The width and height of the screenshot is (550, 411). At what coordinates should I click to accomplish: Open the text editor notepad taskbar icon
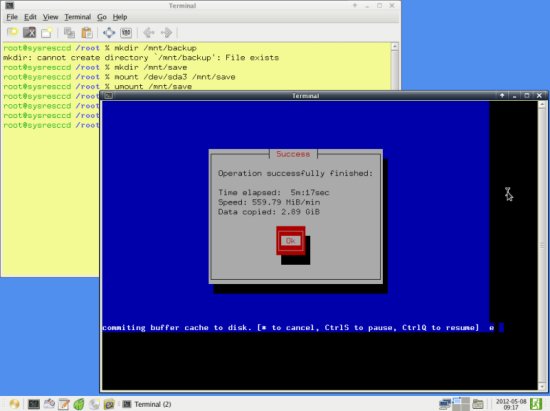(x=64, y=404)
